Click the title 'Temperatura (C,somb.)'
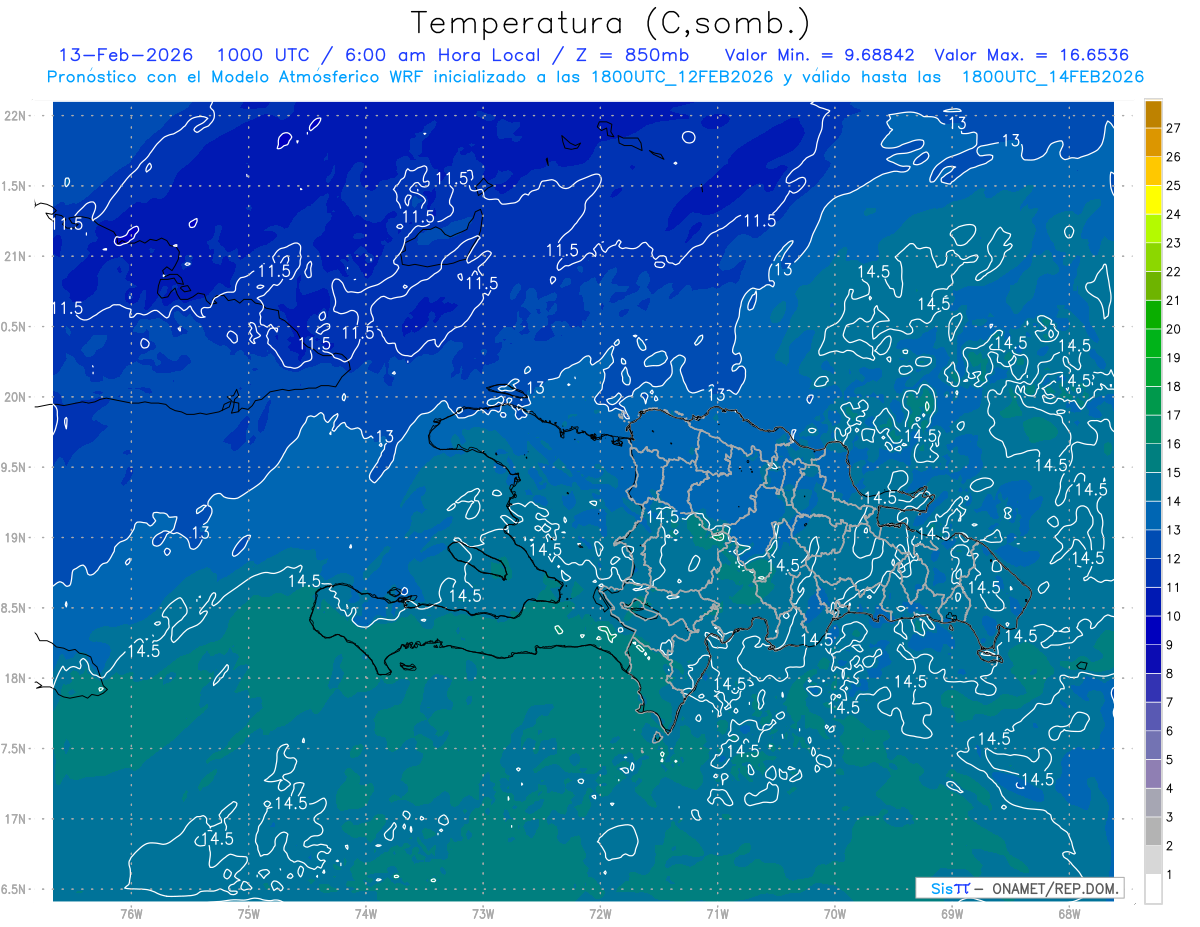Viewport: 1200px width, 927px height. pos(610,23)
